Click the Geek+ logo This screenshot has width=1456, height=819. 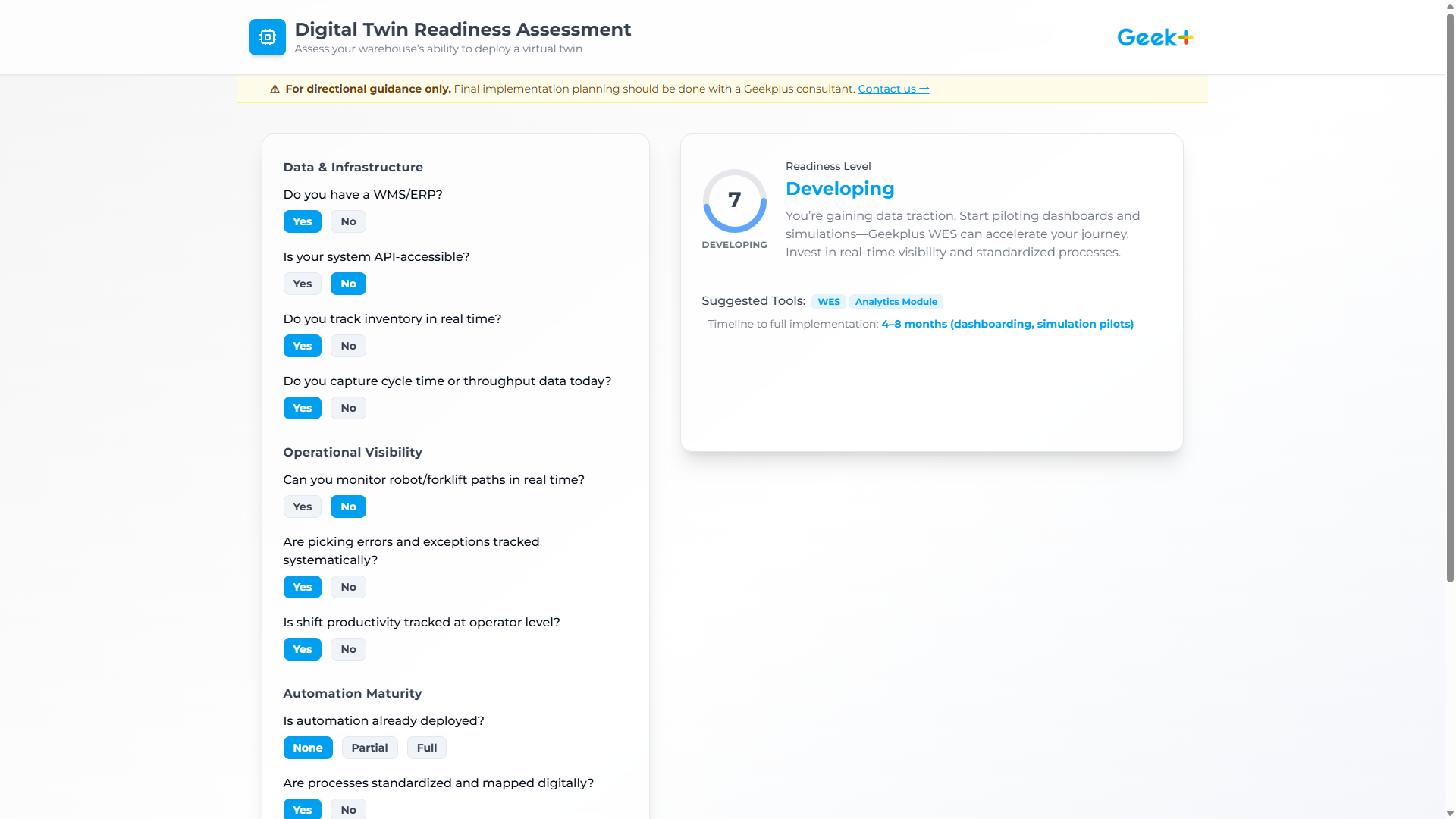click(x=1154, y=36)
